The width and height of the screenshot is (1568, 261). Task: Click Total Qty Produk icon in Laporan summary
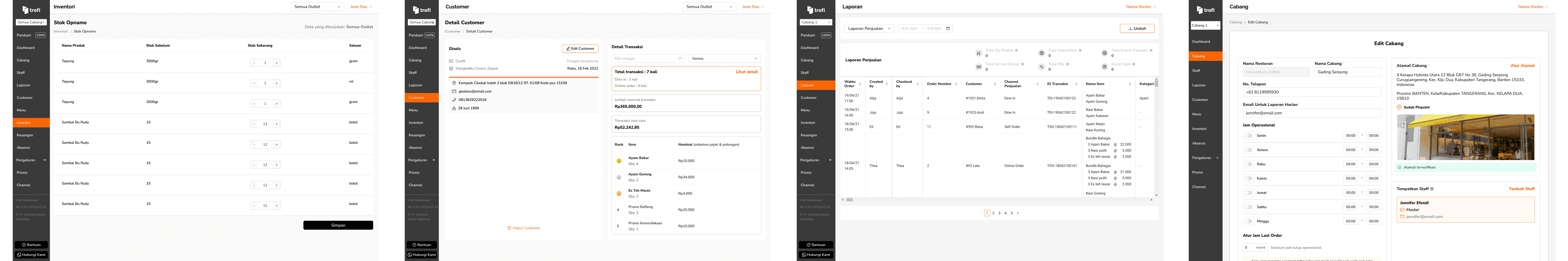click(979, 53)
